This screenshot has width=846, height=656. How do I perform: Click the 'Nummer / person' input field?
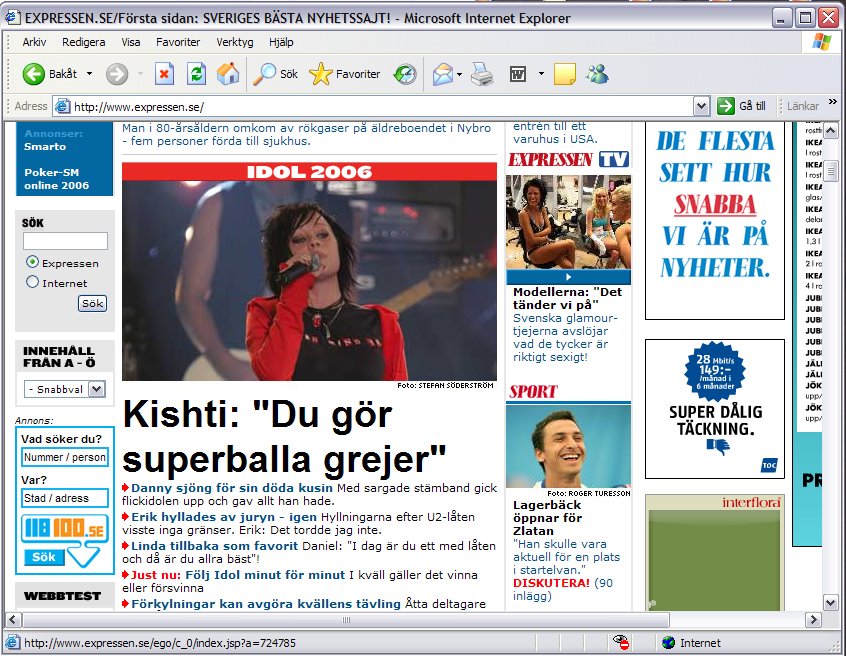pyautogui.click(x=65, y=457)
